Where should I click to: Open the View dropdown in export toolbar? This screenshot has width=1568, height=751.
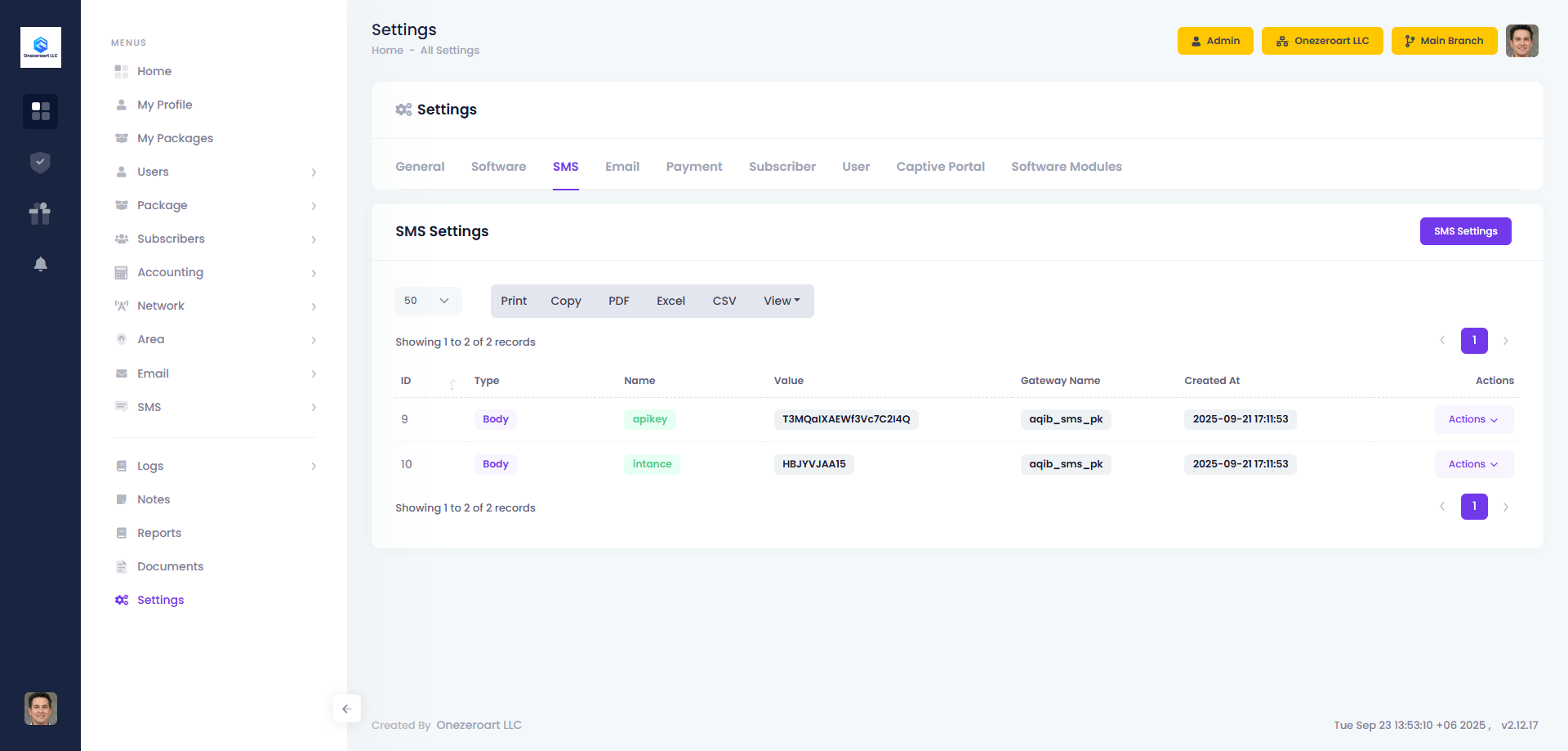(x=782, y=301)
